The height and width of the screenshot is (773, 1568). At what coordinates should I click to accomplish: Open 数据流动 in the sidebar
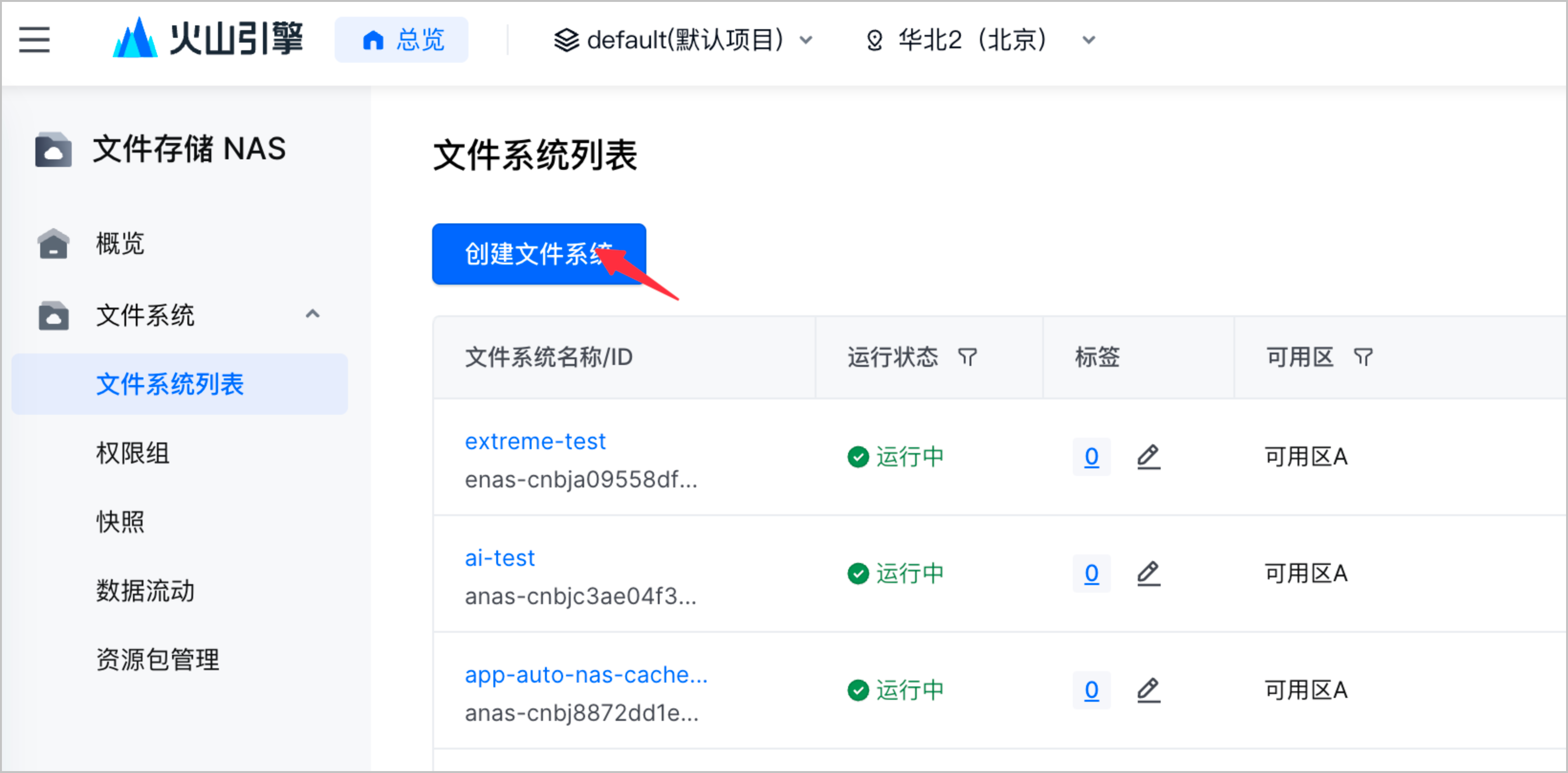pyautogui.click(x=145, y=591)
